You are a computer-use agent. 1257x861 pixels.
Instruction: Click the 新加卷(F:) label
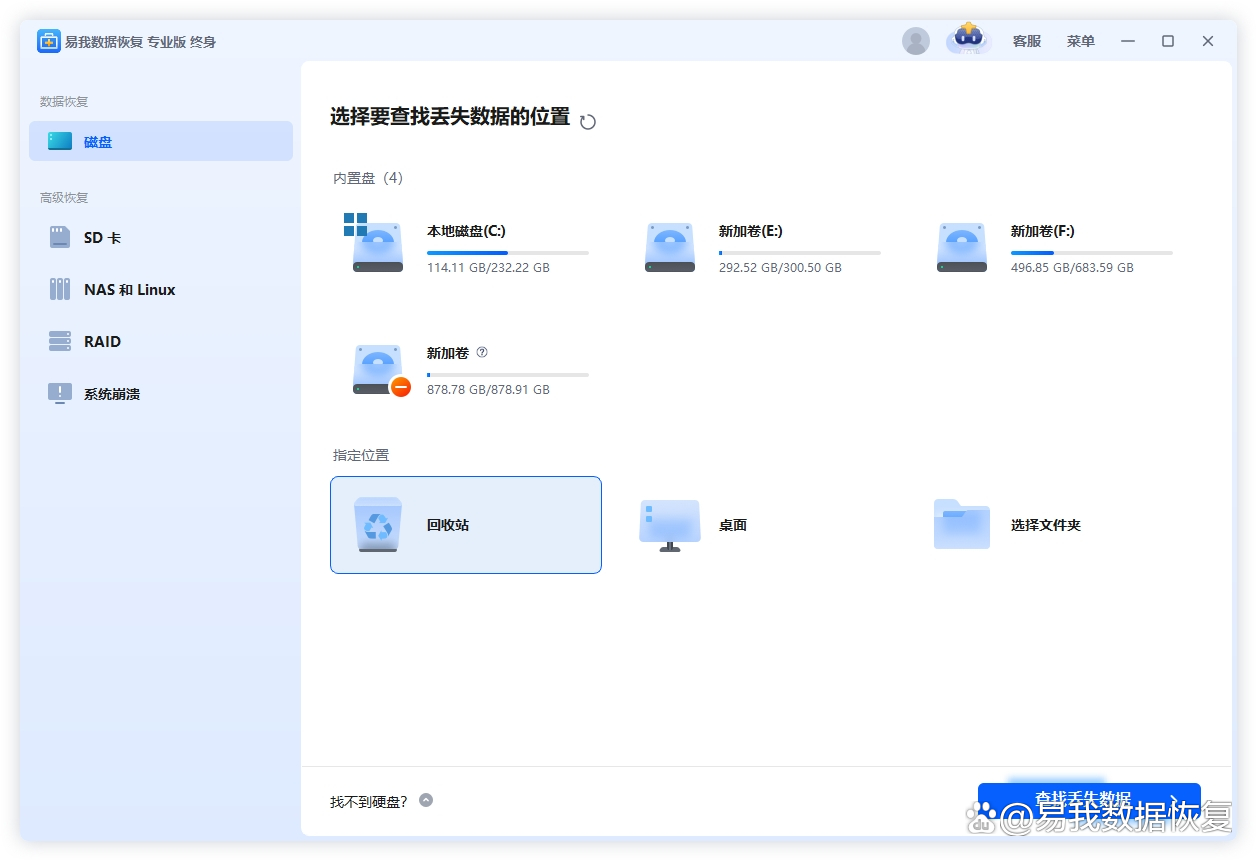[1042, 231]
